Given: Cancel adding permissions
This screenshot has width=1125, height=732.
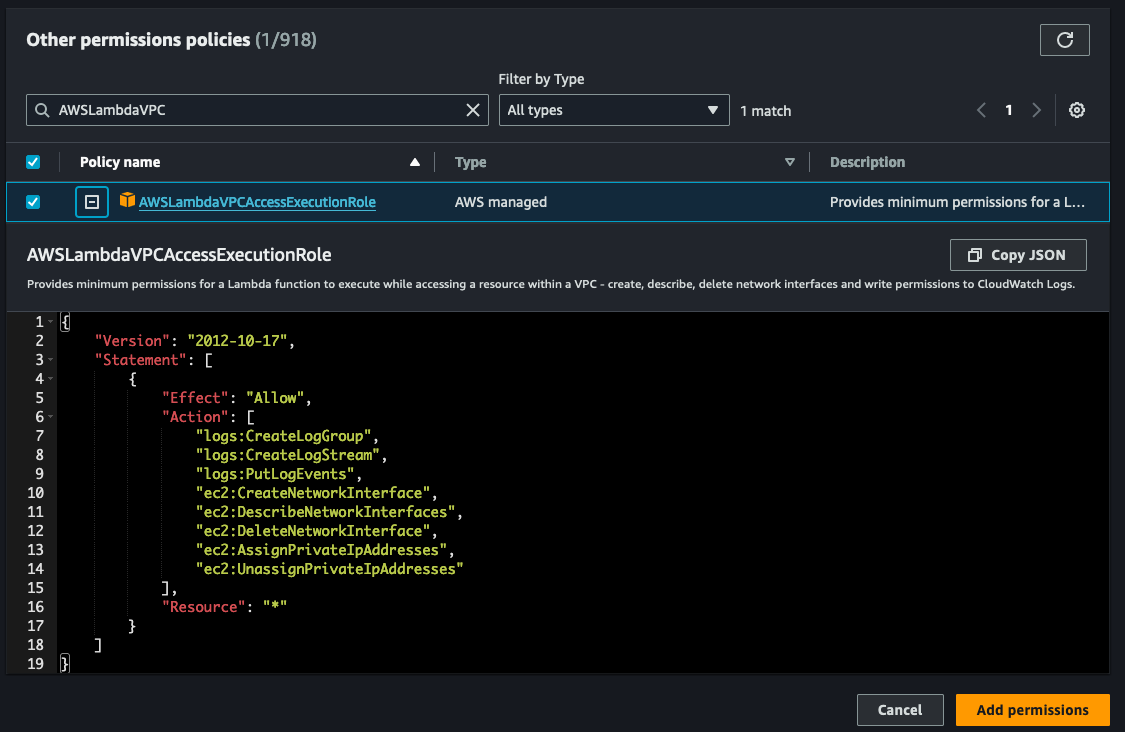Looking at the screenshot, I should click(x=899, y=709).
